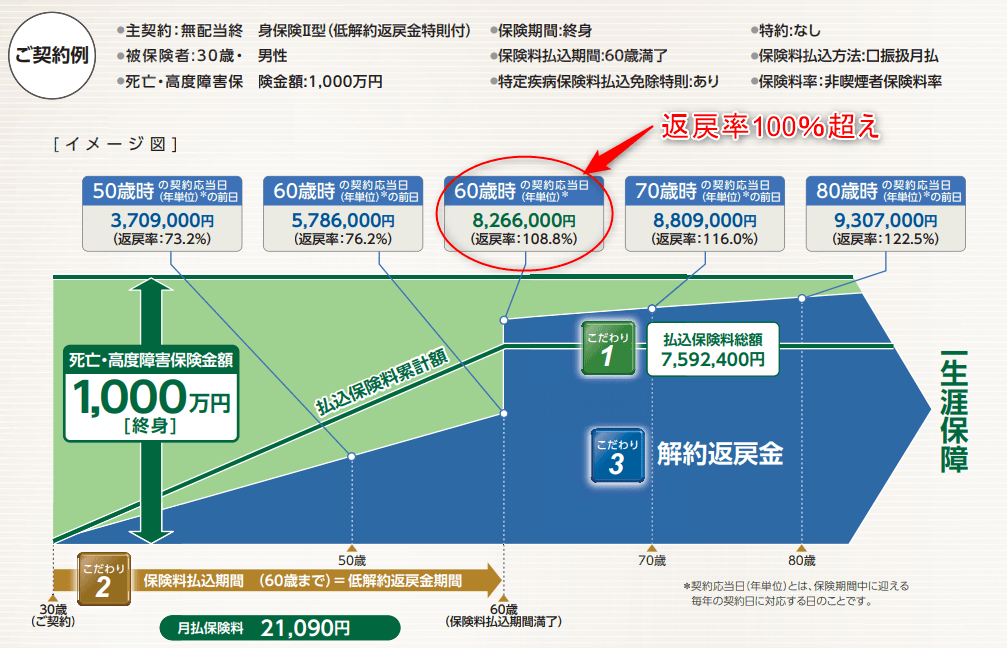Click the こだわり 2 gold badge
This screenshot has width=1007, height=648.
click(103, 579)
